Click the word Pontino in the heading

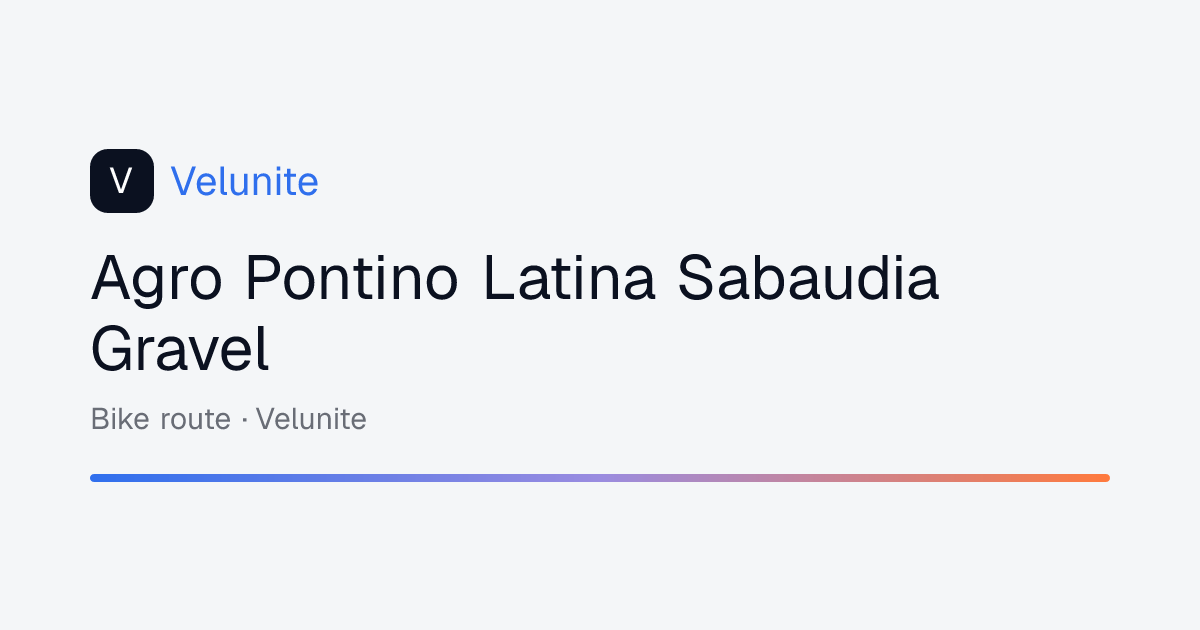click(352, 279)
